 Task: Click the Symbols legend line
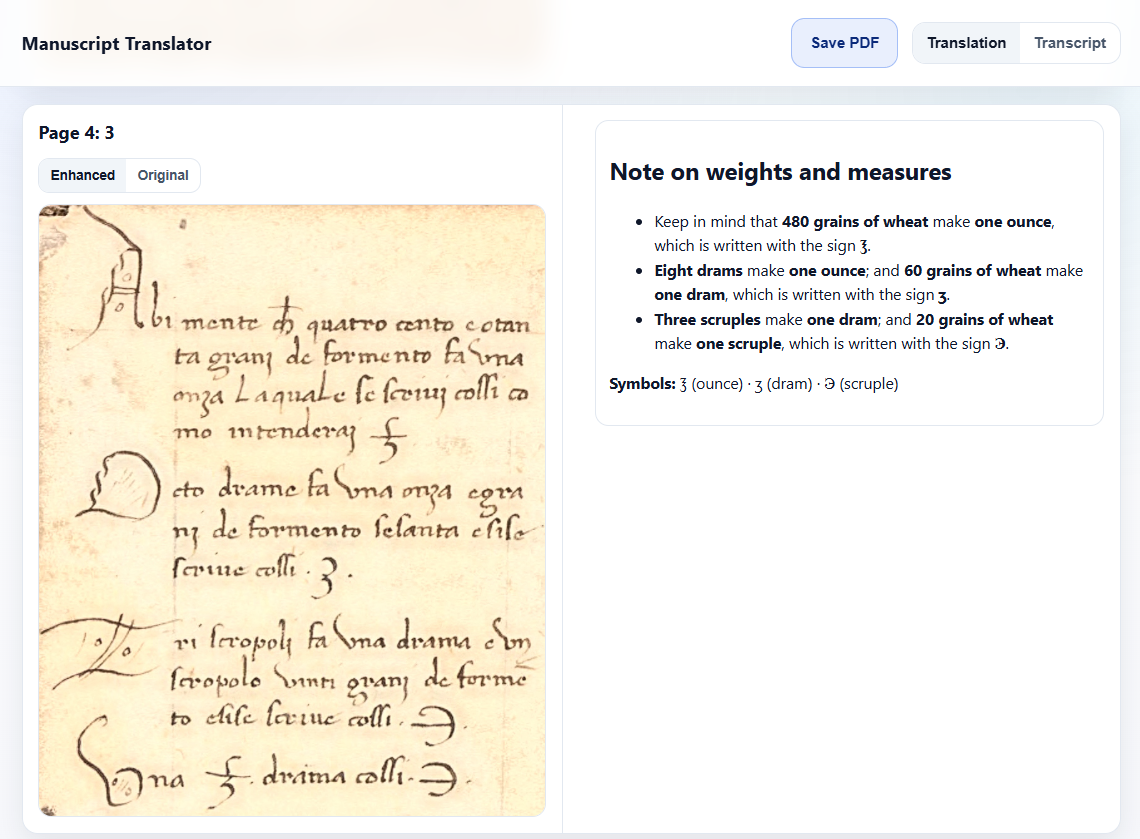click(753, 384)
